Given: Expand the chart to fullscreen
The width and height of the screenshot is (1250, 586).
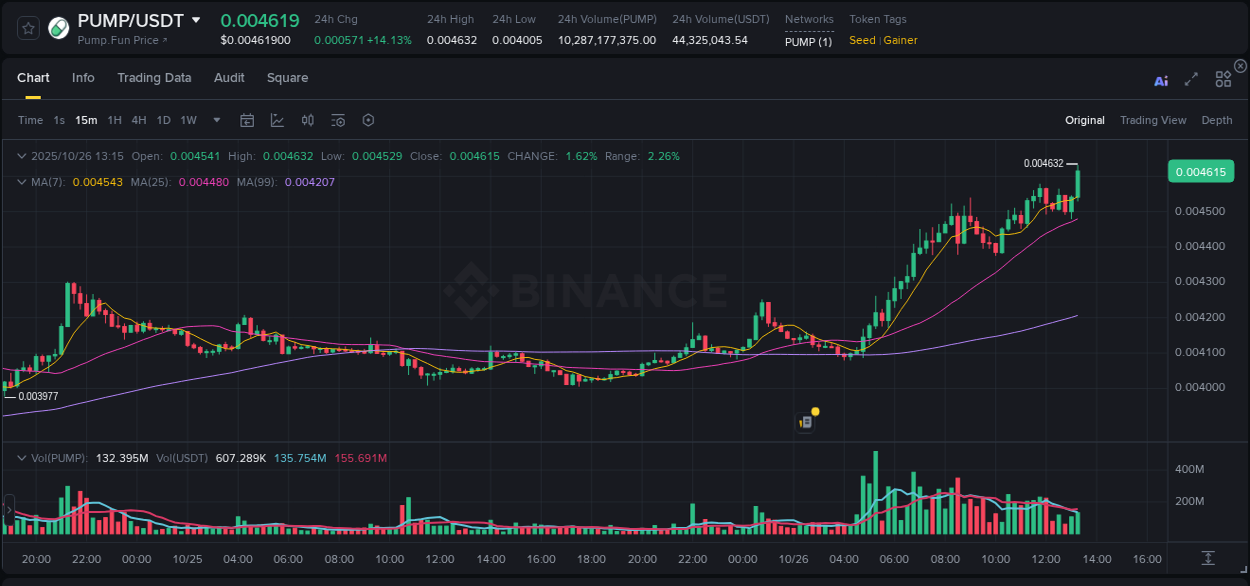Looking at the screenshot, I should coord(1191,79).
